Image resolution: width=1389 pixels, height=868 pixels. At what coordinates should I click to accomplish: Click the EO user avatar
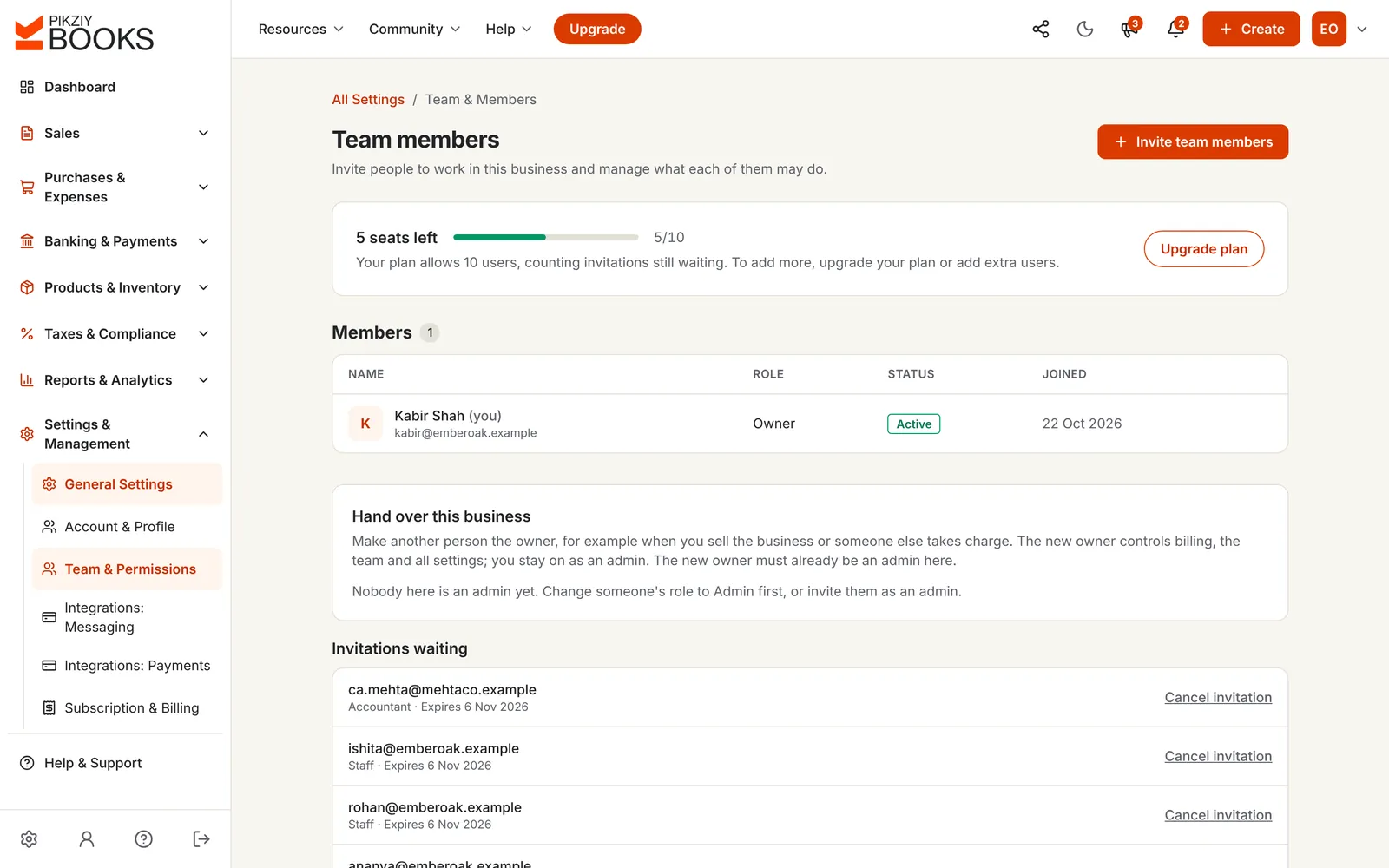tap(1328, 29)
